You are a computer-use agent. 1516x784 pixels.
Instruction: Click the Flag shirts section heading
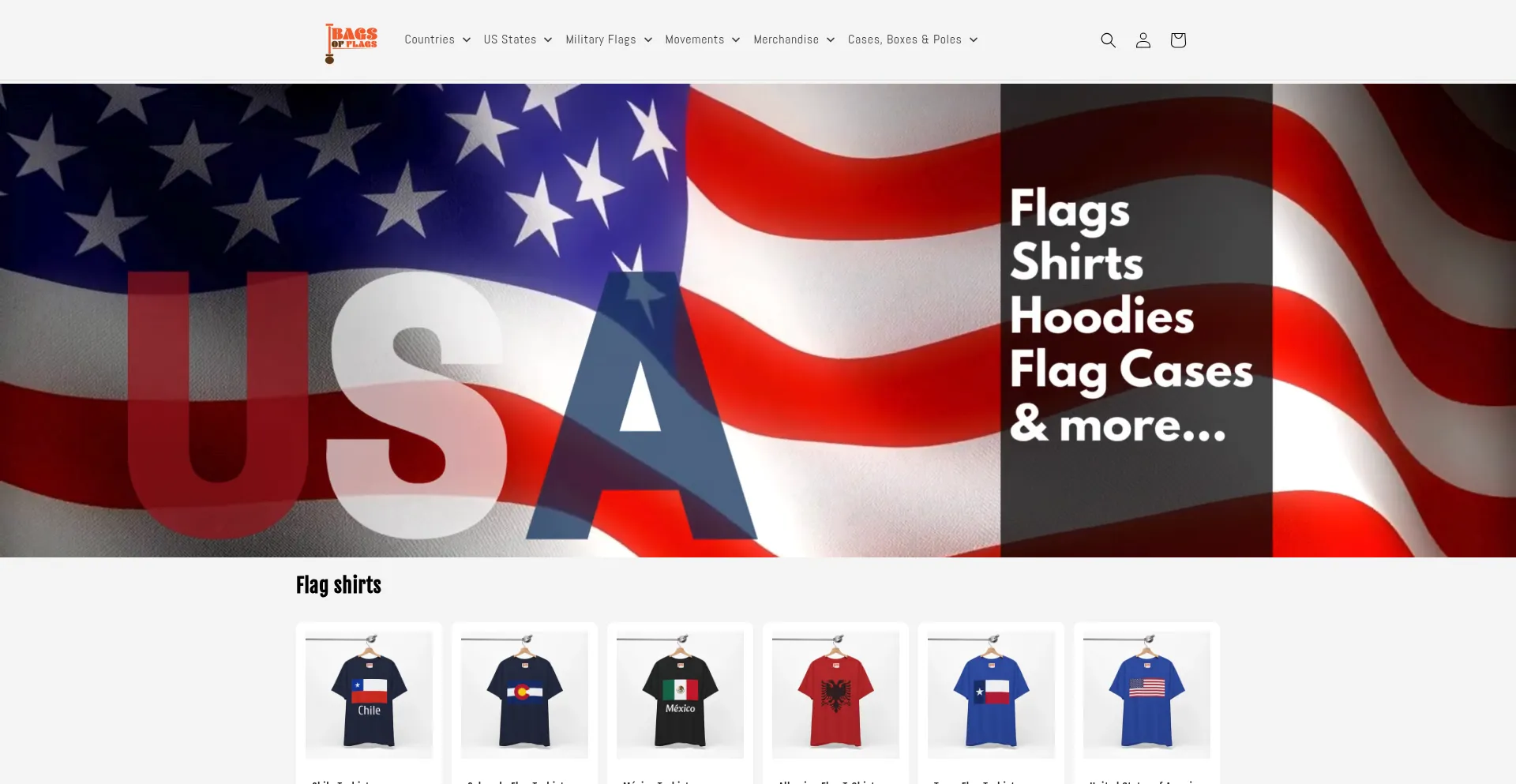[339, 585]
